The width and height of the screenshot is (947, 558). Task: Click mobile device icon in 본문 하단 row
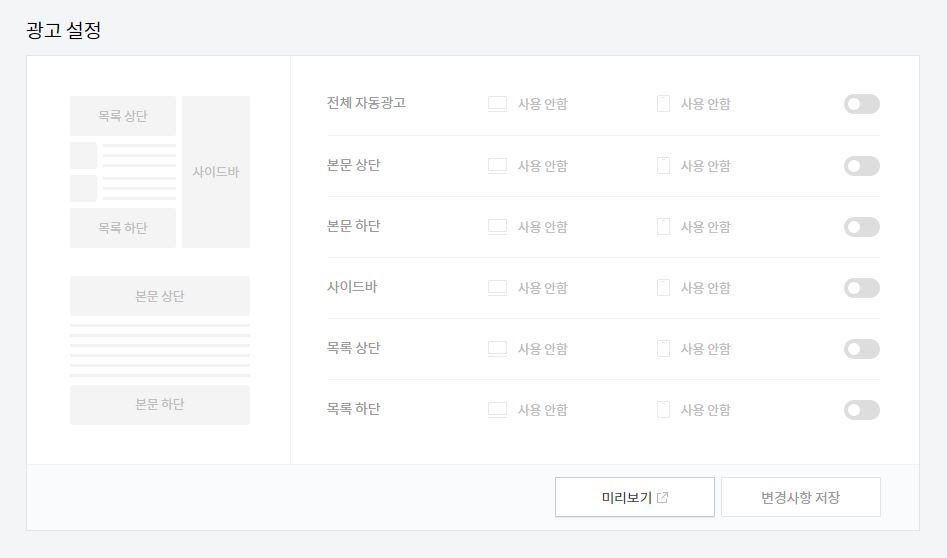point(663,226)
